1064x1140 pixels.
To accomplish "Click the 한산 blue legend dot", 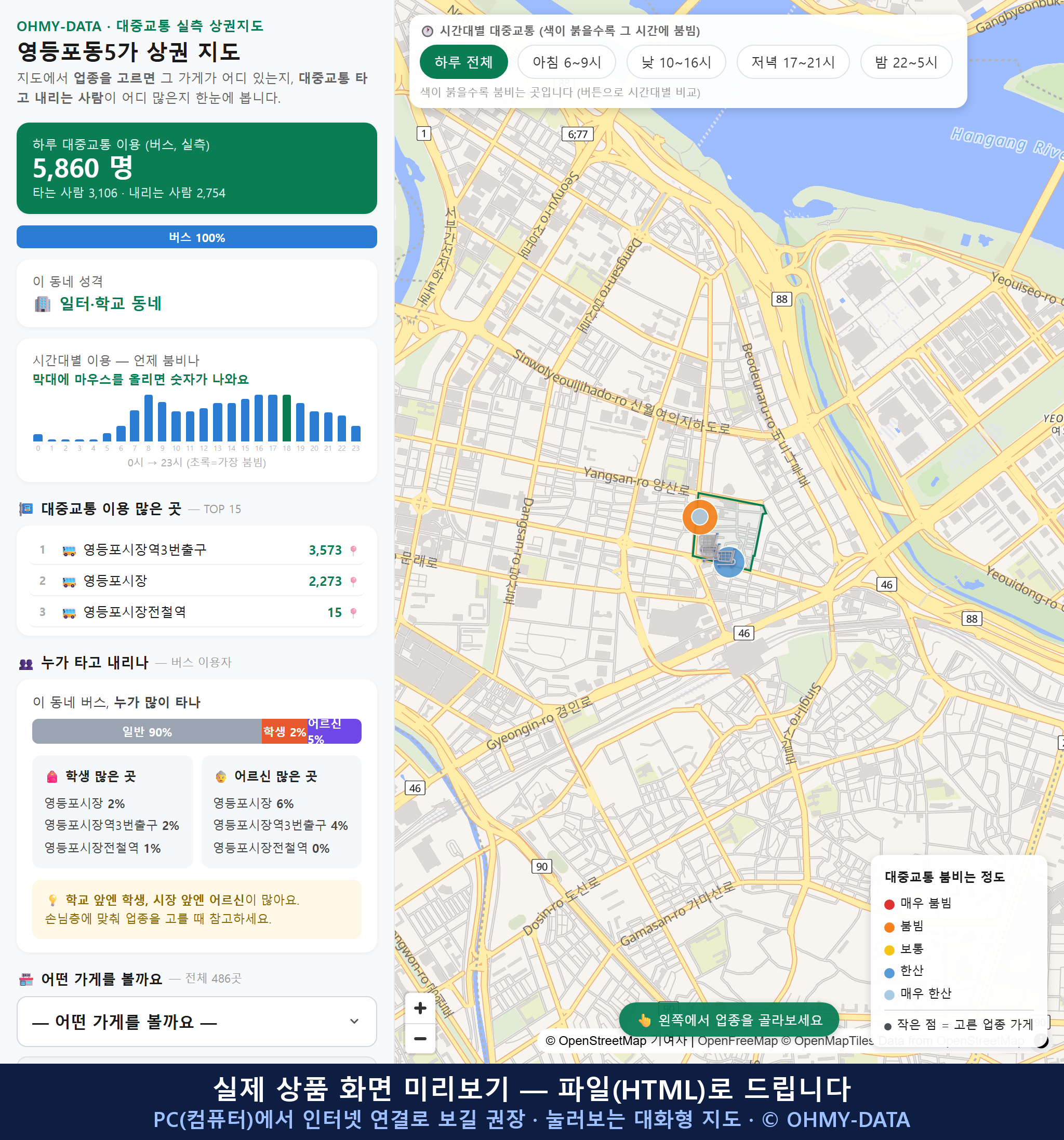I will click(x=889, y=973).
